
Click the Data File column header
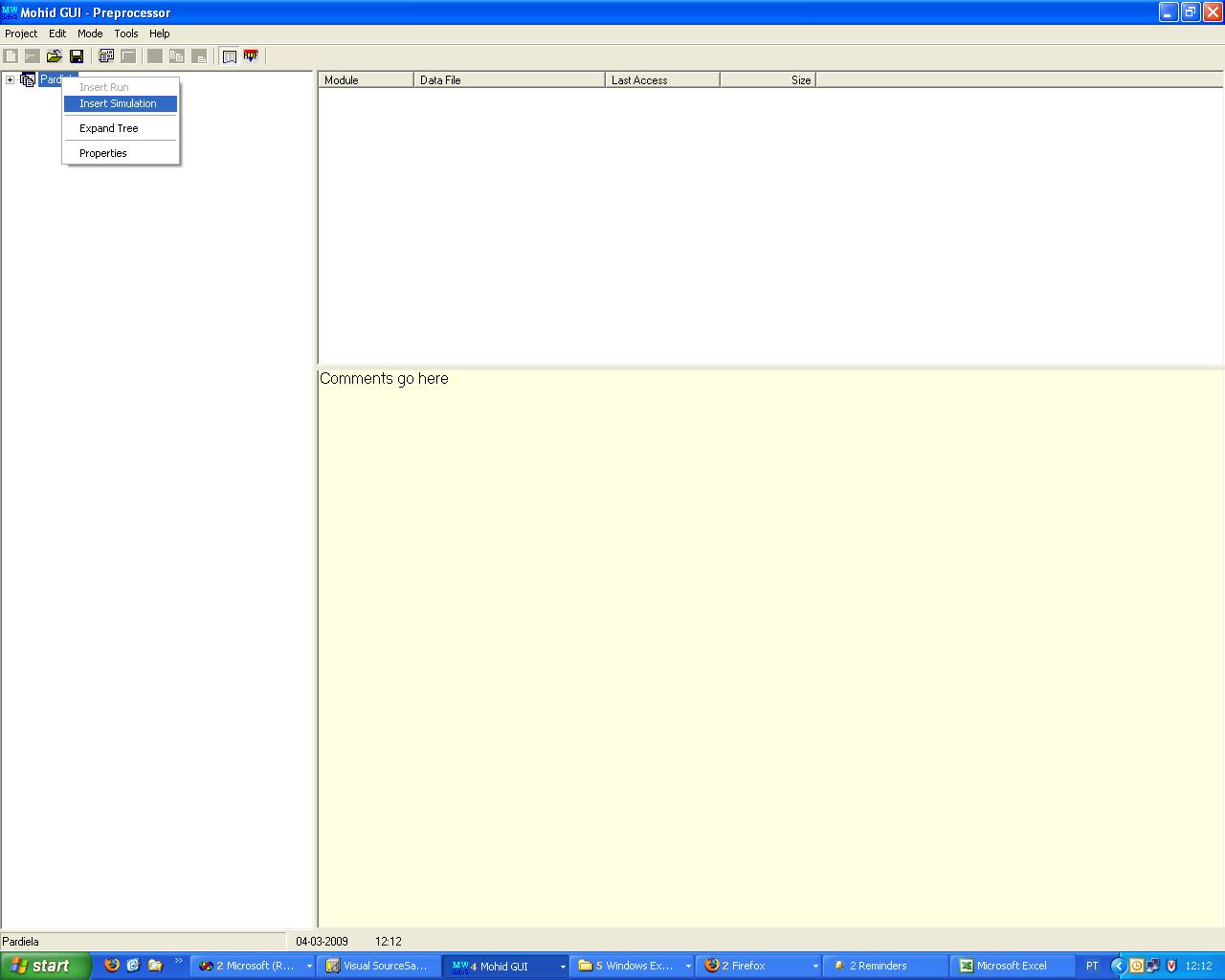pyautogui.click(x=509, y=80)
